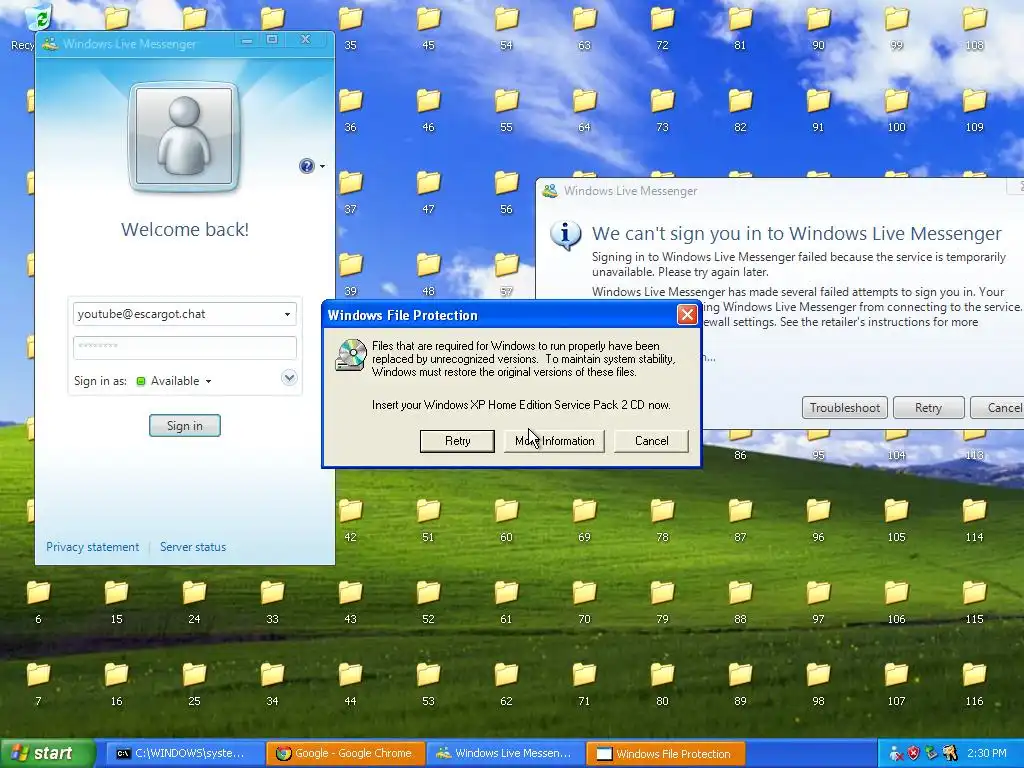Switch to Windows Live Messenger taskbar item

click(x=505, y=753)
